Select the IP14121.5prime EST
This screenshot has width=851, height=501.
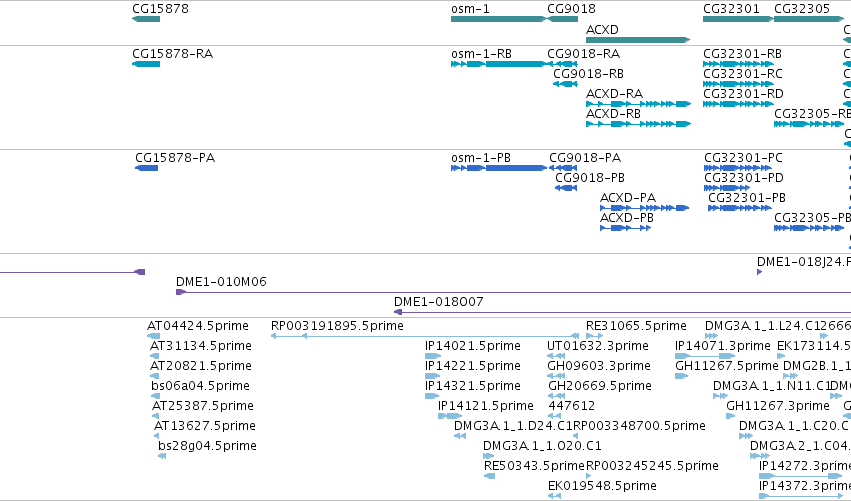click(x=450, y=416)
